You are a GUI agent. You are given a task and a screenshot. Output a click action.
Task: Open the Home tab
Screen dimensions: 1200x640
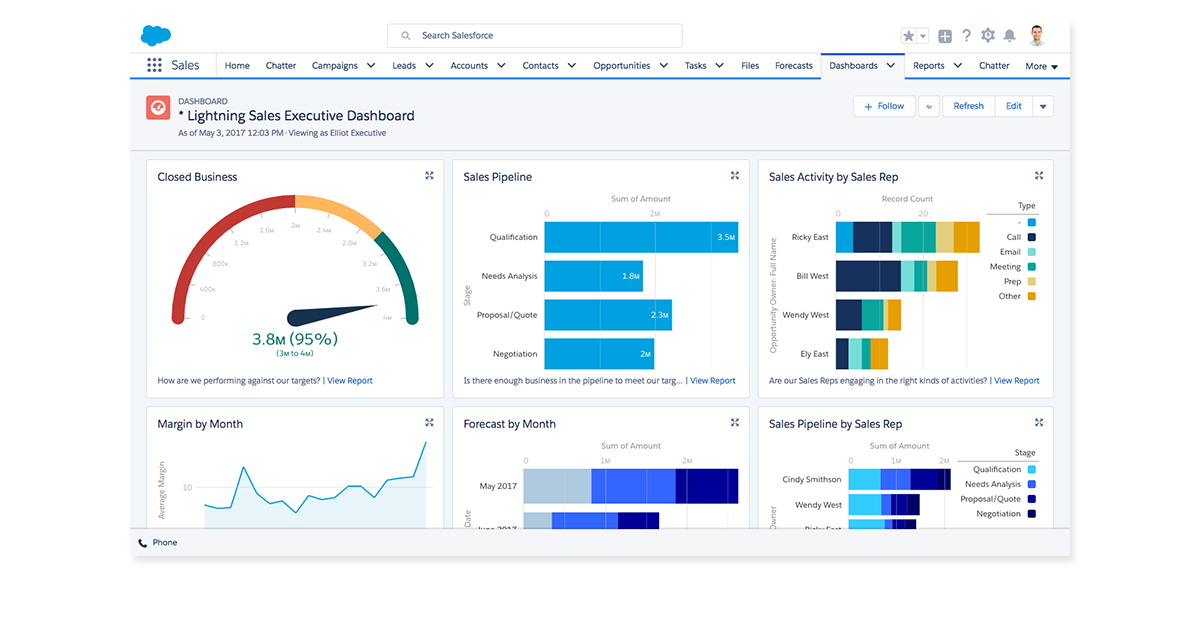[236, 65]
